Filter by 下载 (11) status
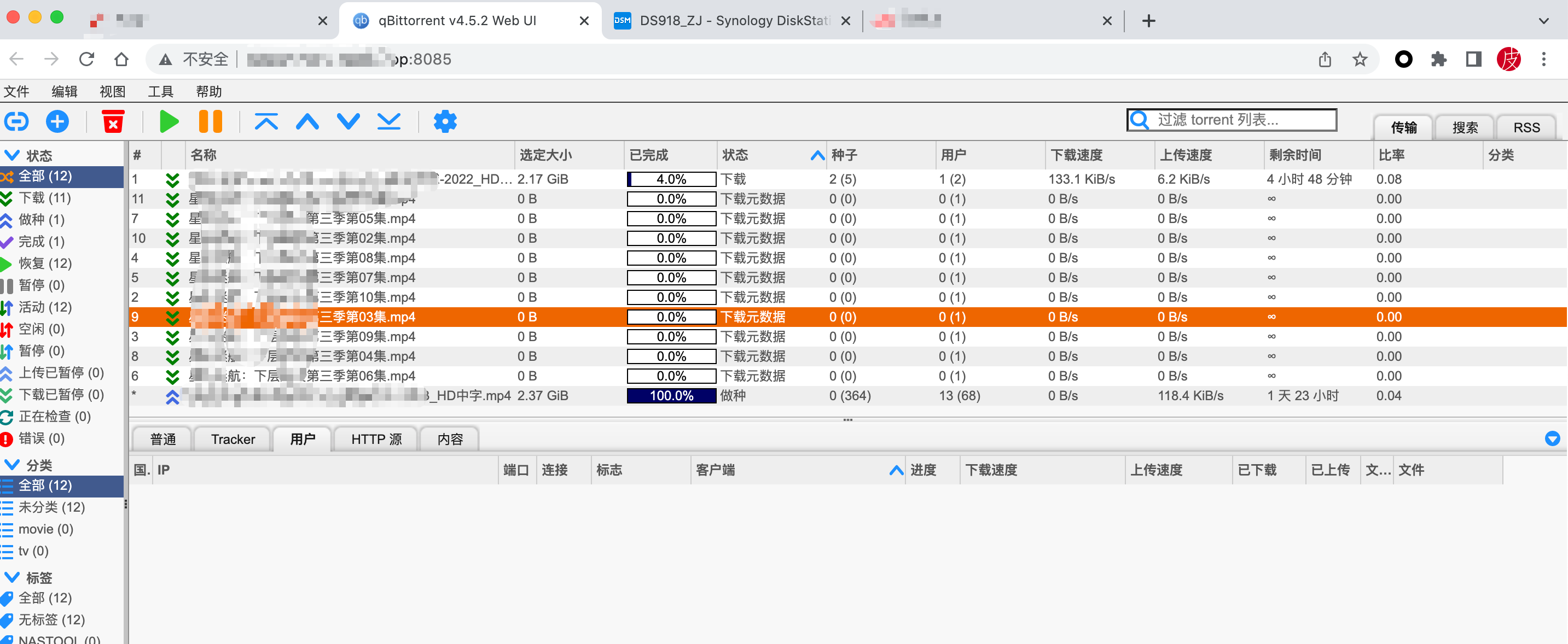 coord(44,198)
